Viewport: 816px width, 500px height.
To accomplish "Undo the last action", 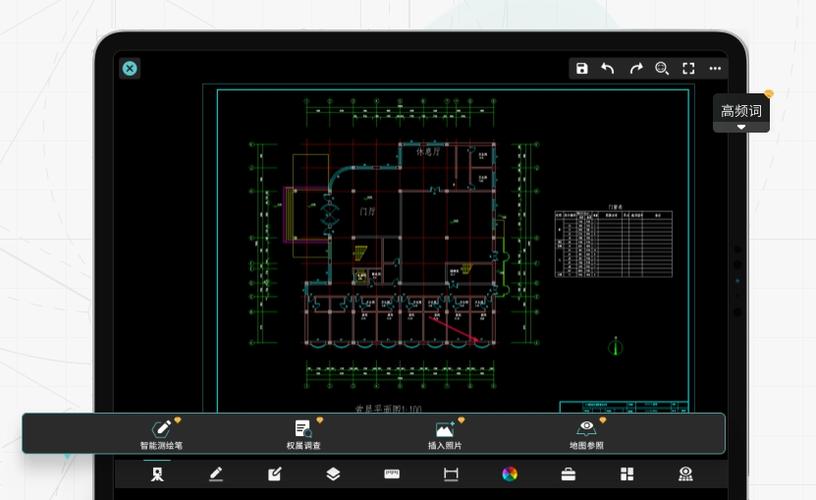I will [608, 69].
